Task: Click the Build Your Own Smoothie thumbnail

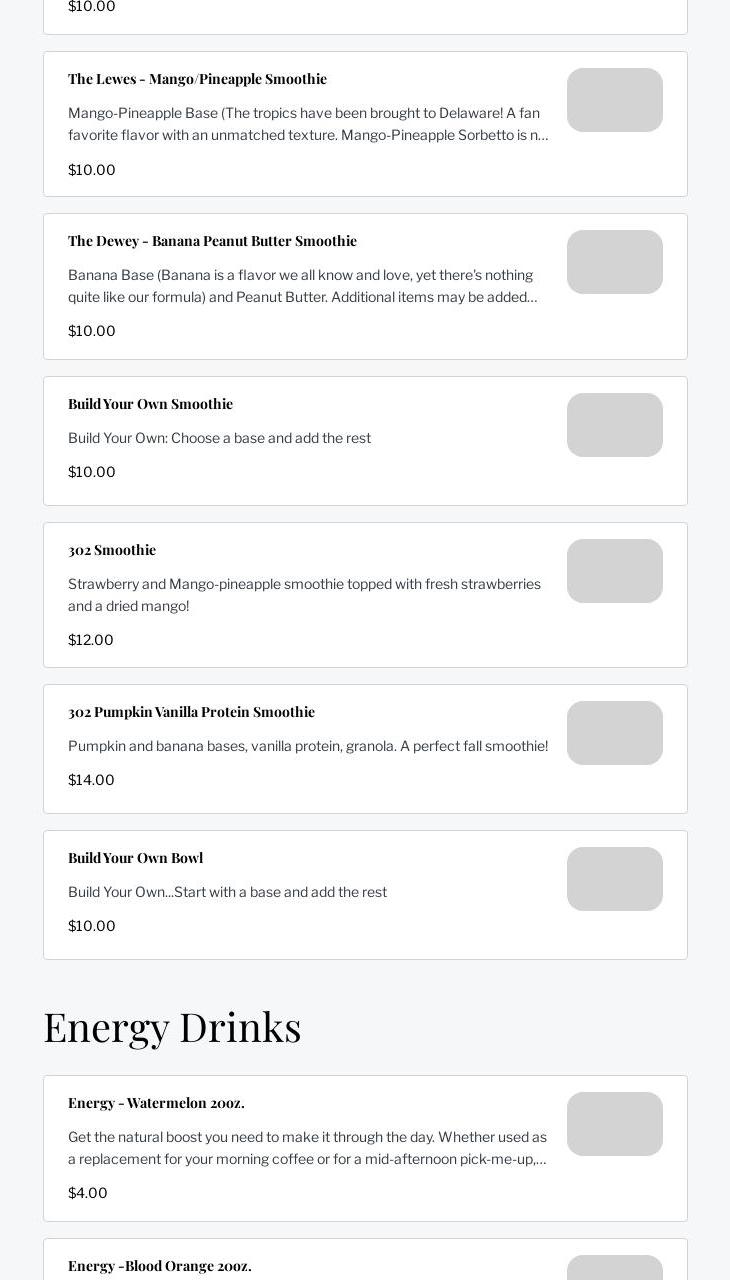Action: tap(614, 425)
